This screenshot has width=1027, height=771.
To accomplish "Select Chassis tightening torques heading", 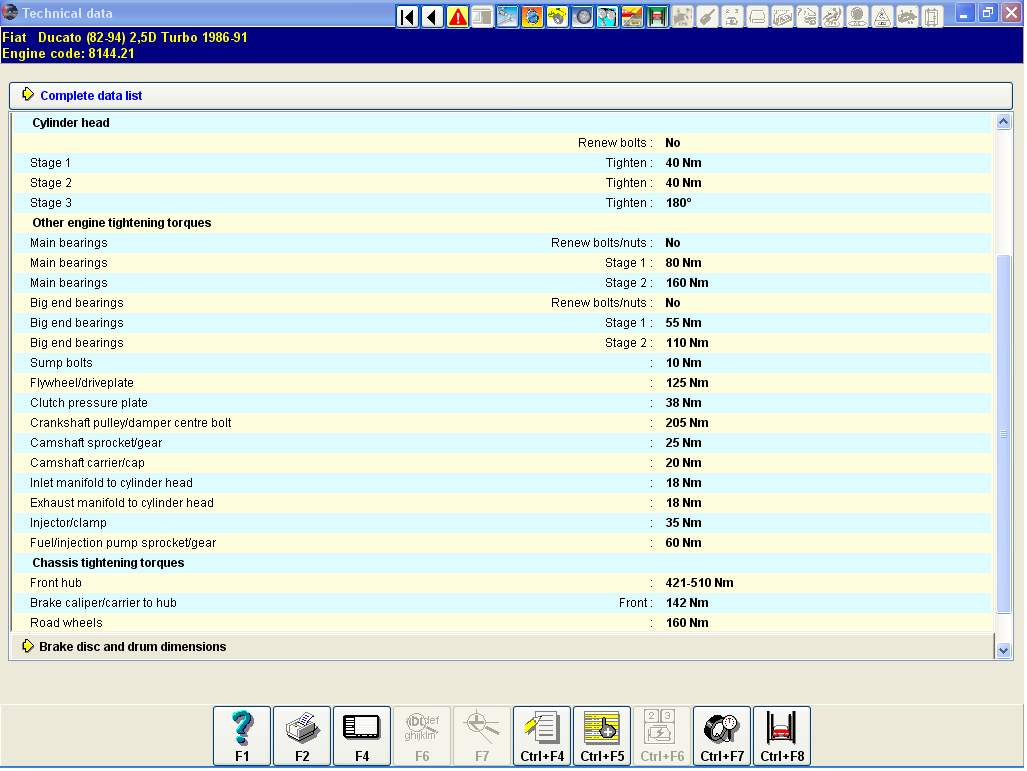I will tap(108, 563).
